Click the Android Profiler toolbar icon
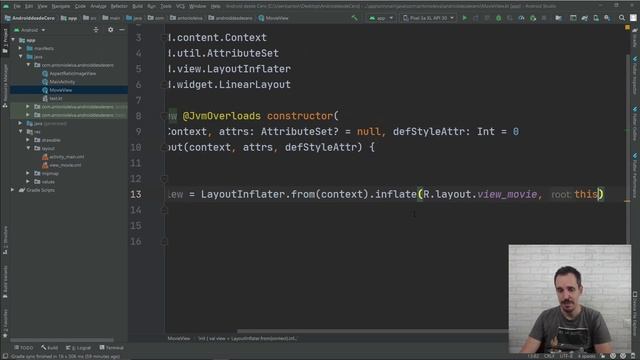The width and height of the screenshot is (640, 360). 521,18
